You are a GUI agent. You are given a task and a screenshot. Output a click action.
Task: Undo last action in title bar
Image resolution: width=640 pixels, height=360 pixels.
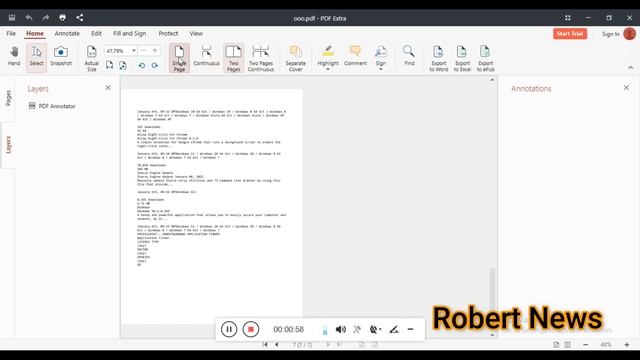click(x=29, y=18)
